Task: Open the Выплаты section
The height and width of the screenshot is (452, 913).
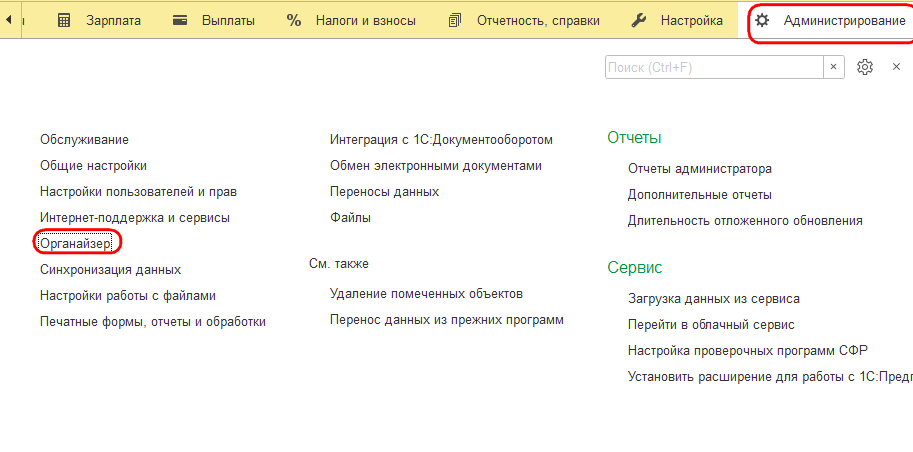Action: pos(228,21)
